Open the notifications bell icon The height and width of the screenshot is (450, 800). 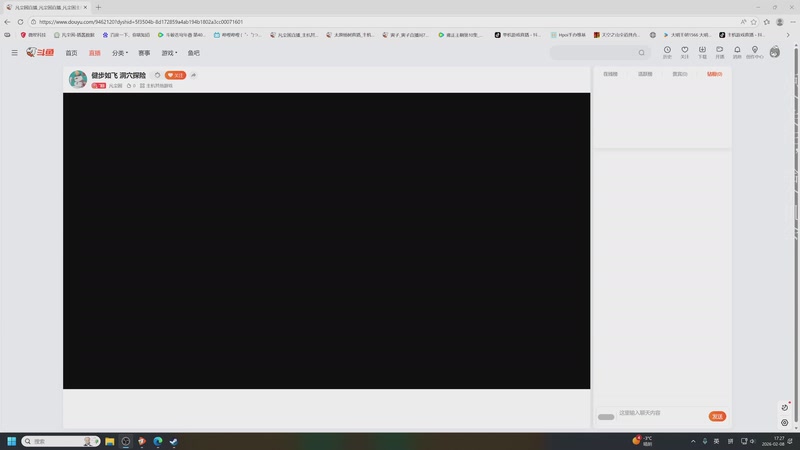(x=737, y=52)
